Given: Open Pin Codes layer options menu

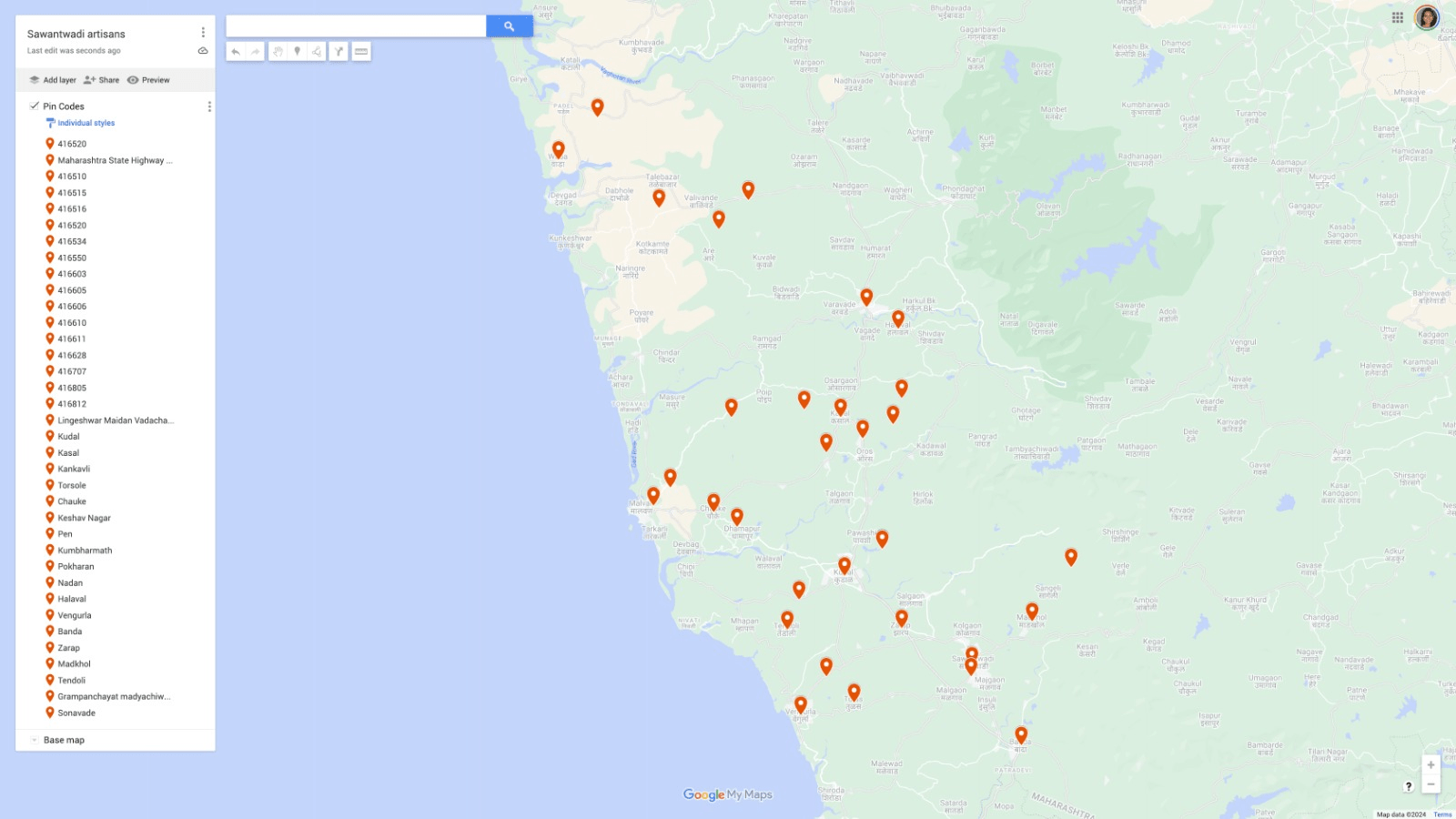Looking at the screenshot, I should [209, 106].
